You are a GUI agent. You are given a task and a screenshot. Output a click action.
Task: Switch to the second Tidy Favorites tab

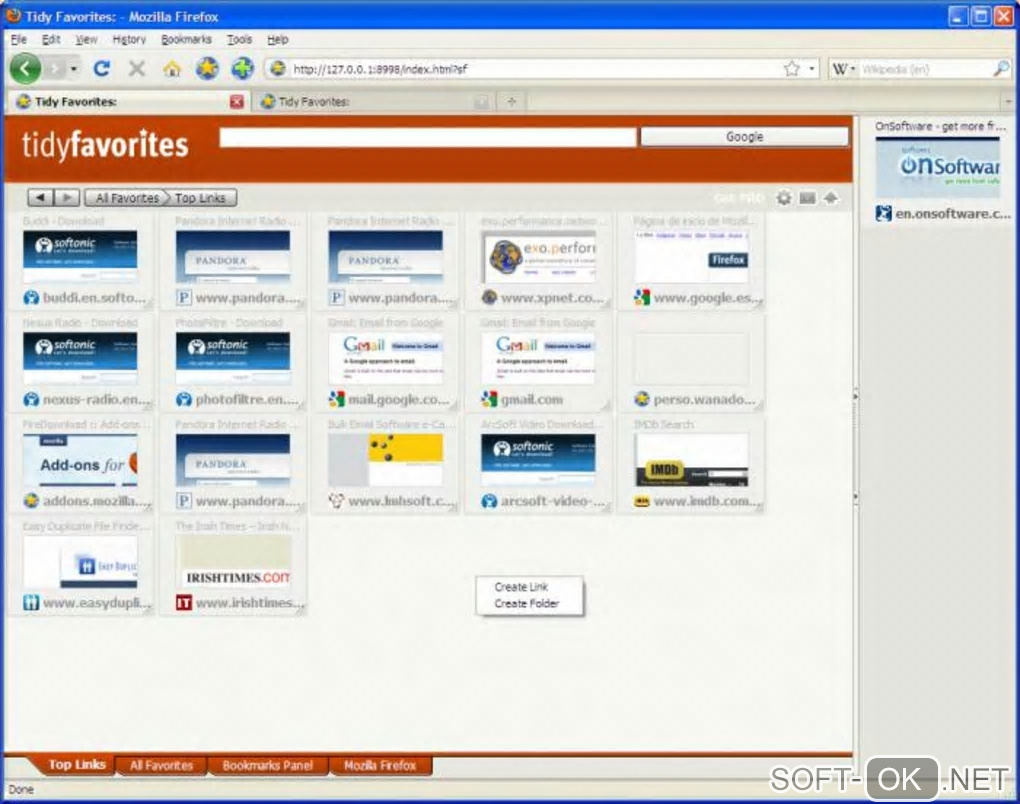click(375, 101)
